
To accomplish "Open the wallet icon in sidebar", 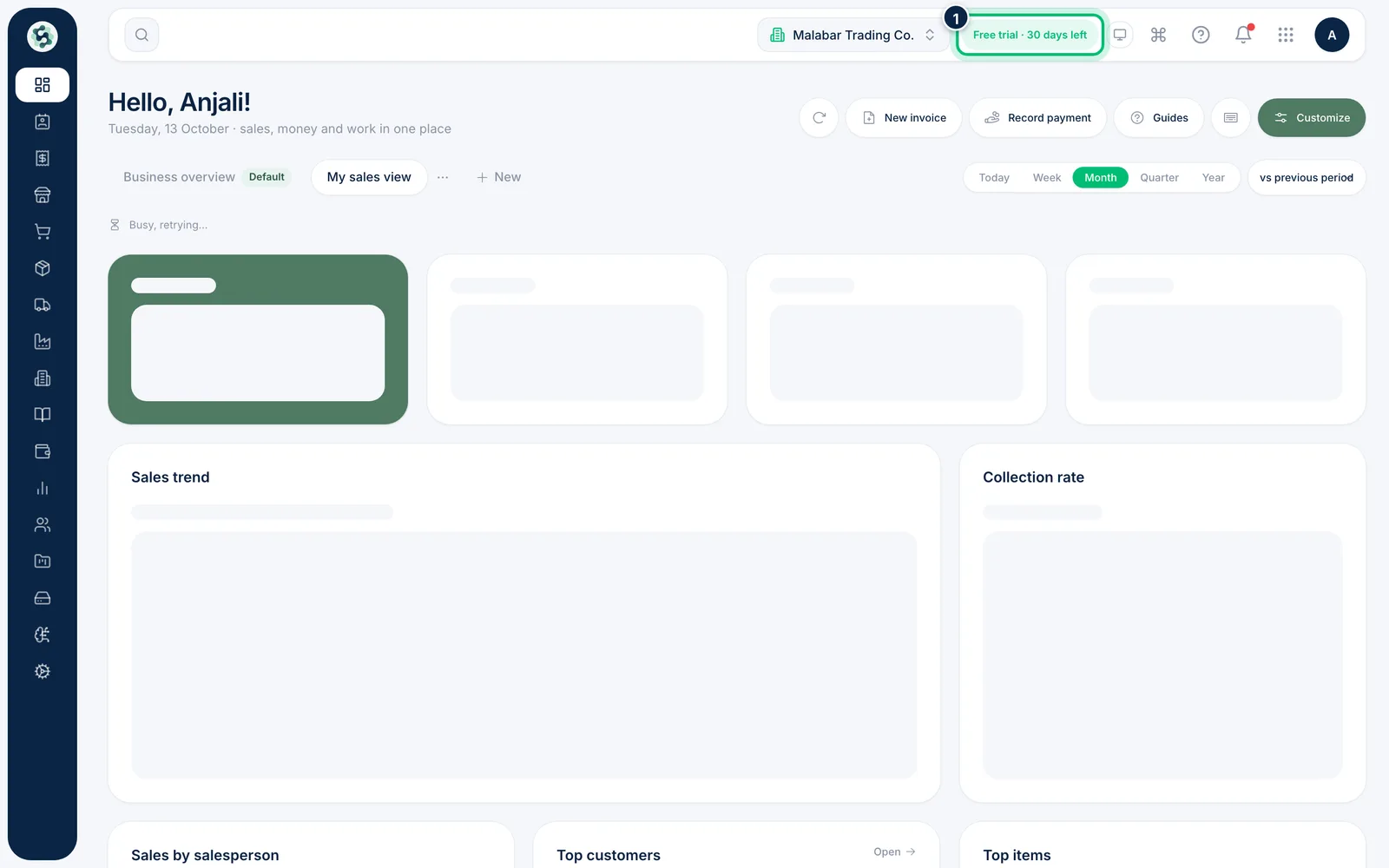I will tap(42, 451).
